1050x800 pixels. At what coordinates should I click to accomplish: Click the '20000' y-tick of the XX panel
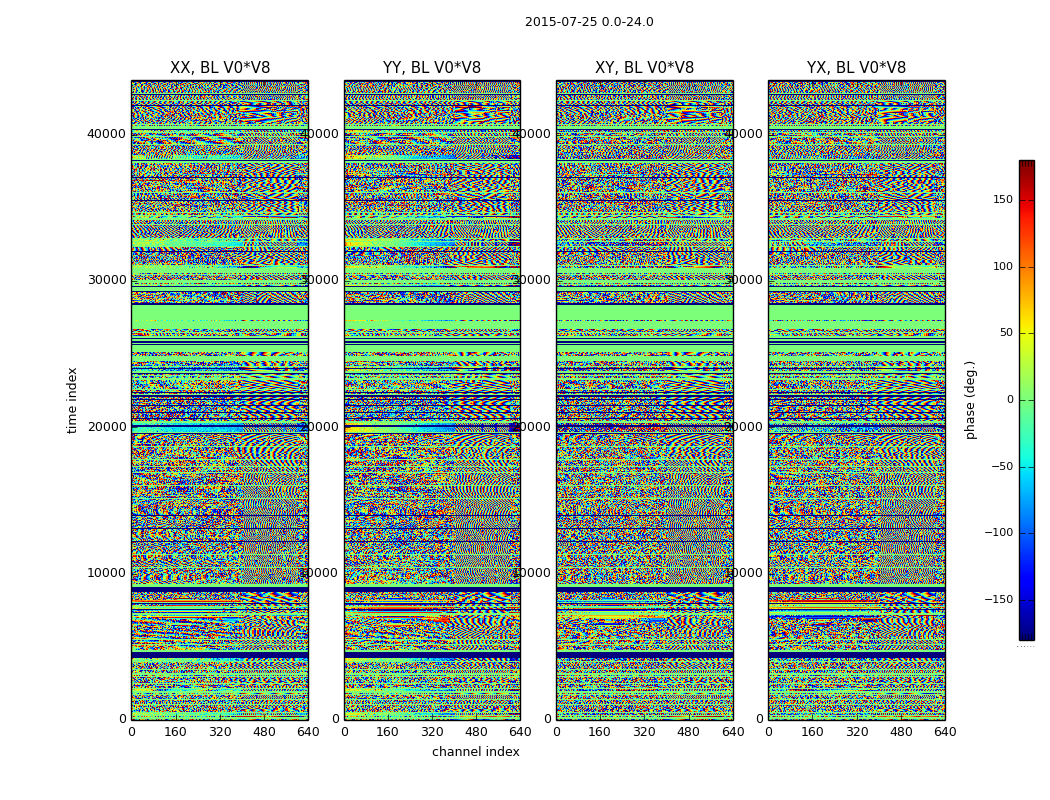coord(106,426)
